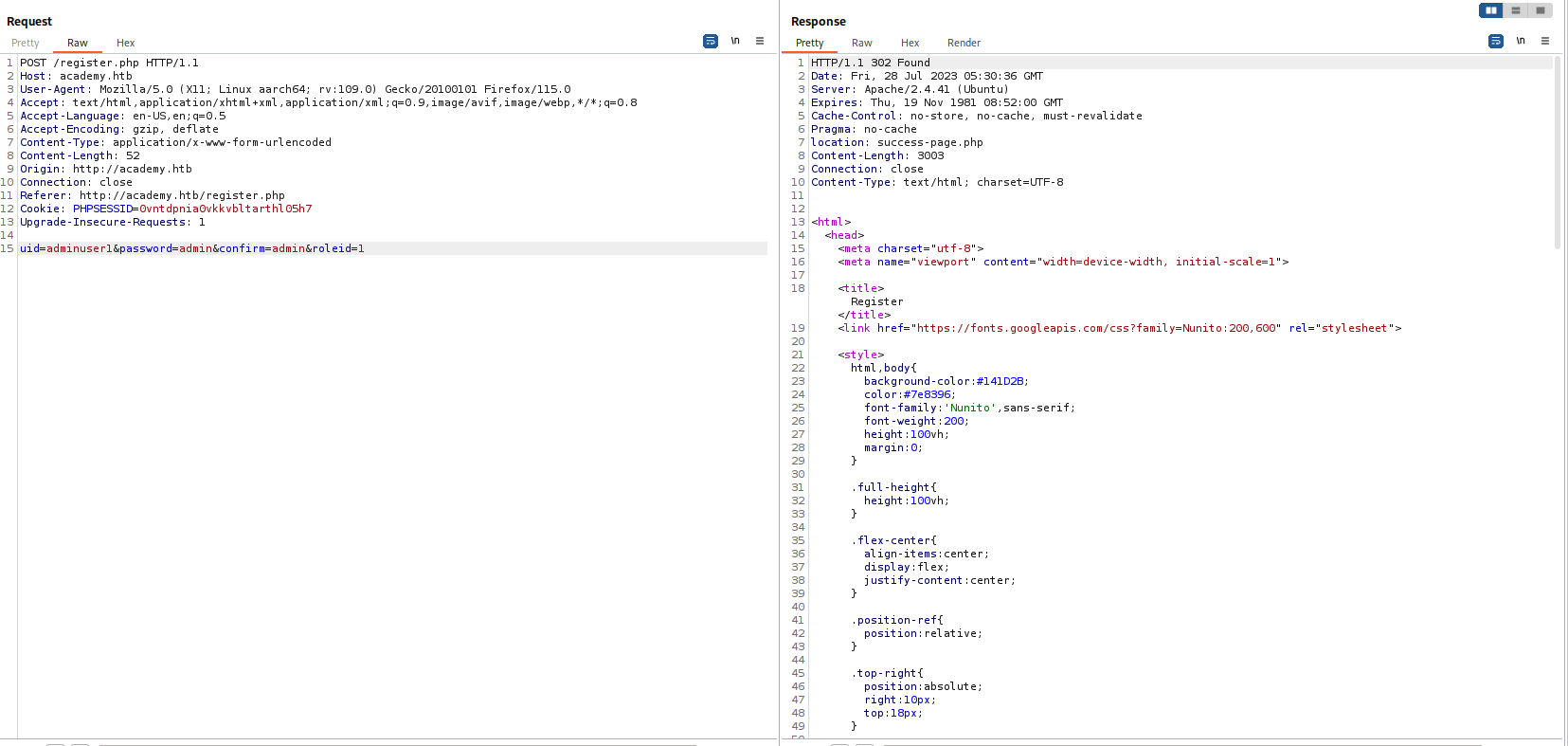The width and height of the screenshot is (1568, 746).
Task: Click the PHPSESSID cookie value
Action: coord(225,209)
